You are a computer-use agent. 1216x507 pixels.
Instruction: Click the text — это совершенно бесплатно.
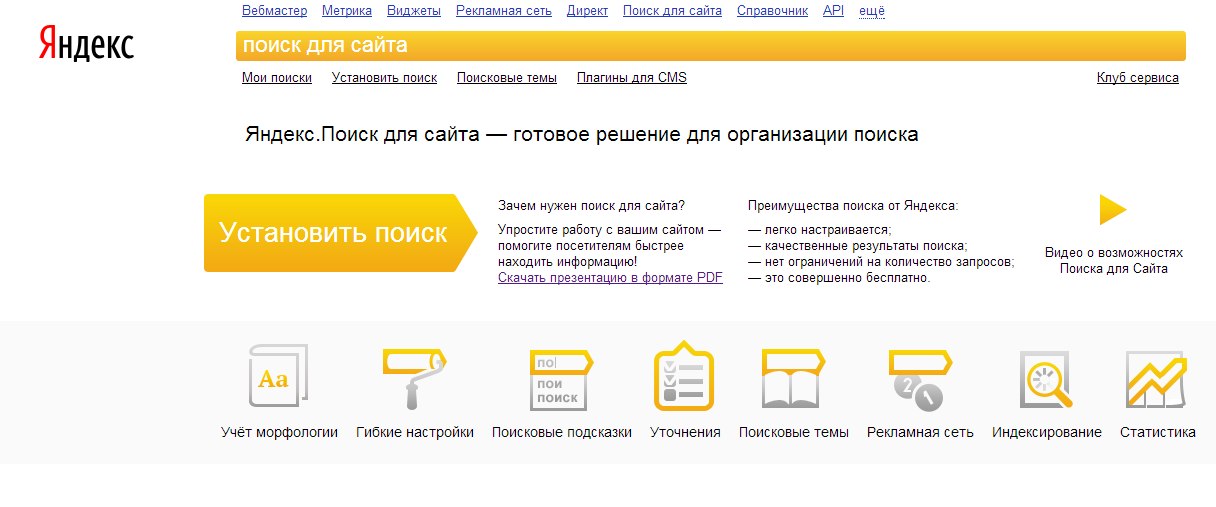point(839,278)
